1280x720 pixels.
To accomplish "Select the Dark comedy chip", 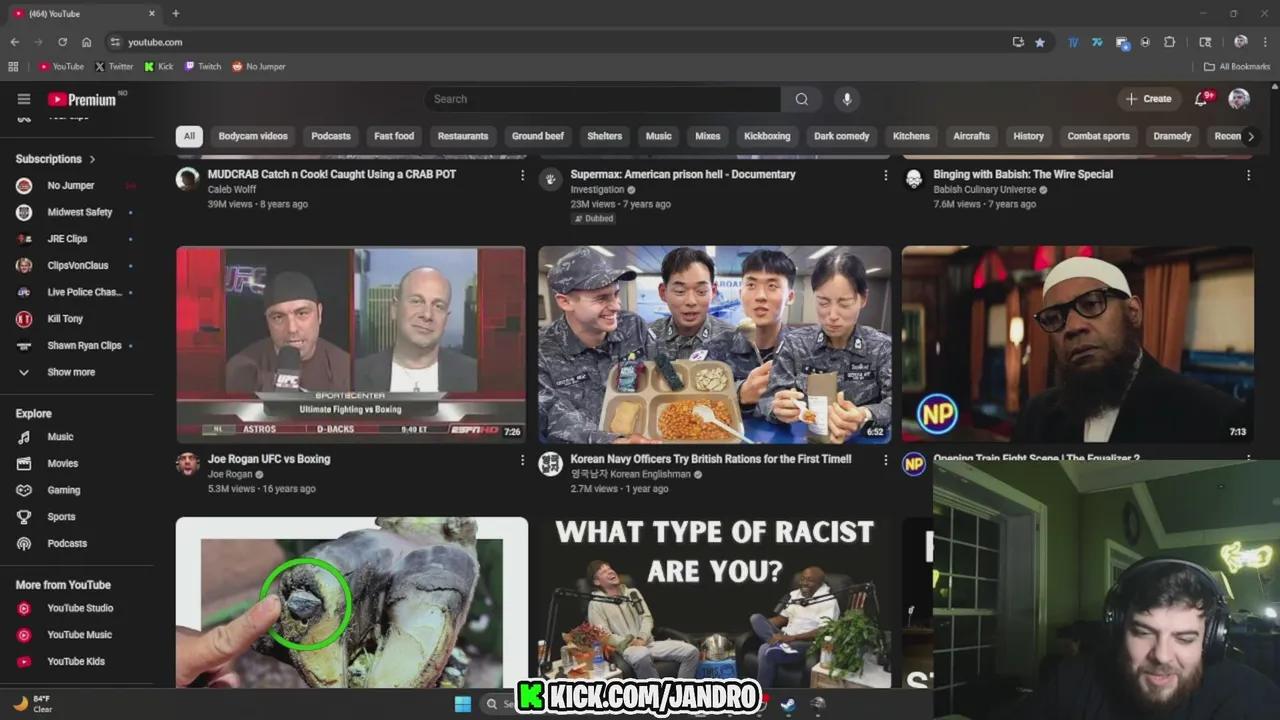I will (x=841, y=136).
